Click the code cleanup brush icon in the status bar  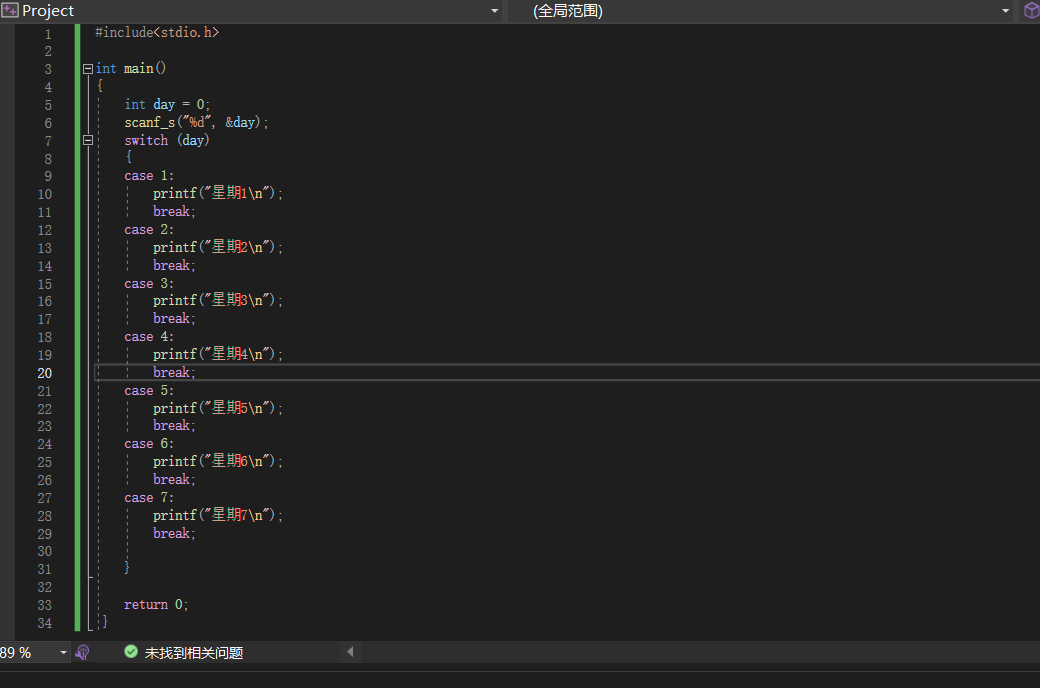click(x=82, y=653)
